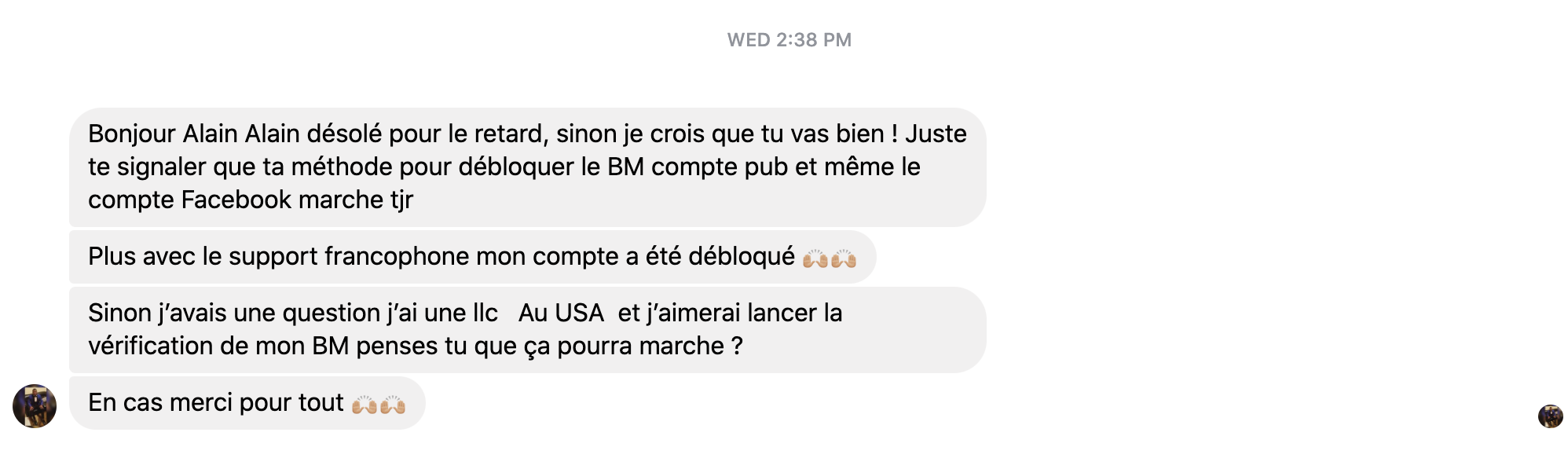Click first raised-hands emoji after "pour tout"
Image resolution: width=1568 pixels, height=469 pixels.
click(365, 404)
